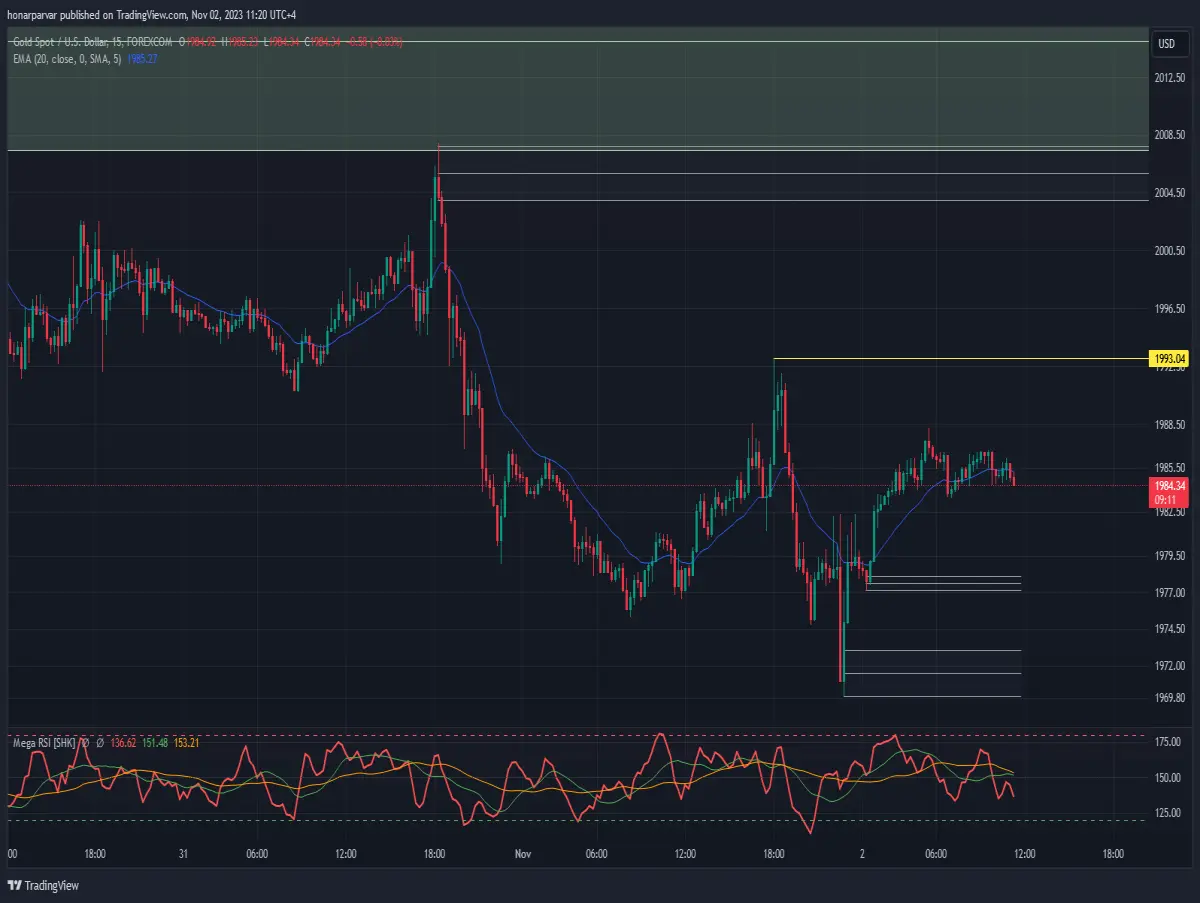Screen dimensions: 1200x903
Task: Click the 175.00 level on RSI scale
Action: click(x=1168, y=742)
